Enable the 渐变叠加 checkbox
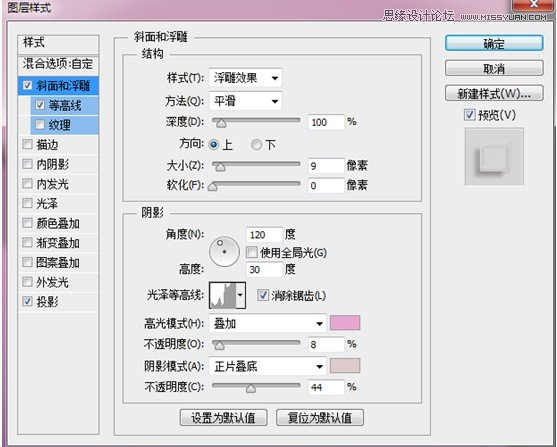 (x=27, y=243)
